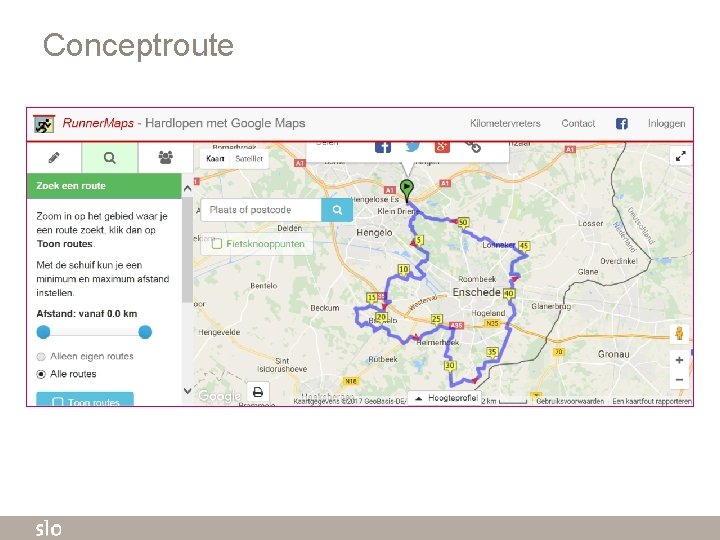Share route via Facebook in popup
The image size is (720, 540).
click(x=382, y=146)
